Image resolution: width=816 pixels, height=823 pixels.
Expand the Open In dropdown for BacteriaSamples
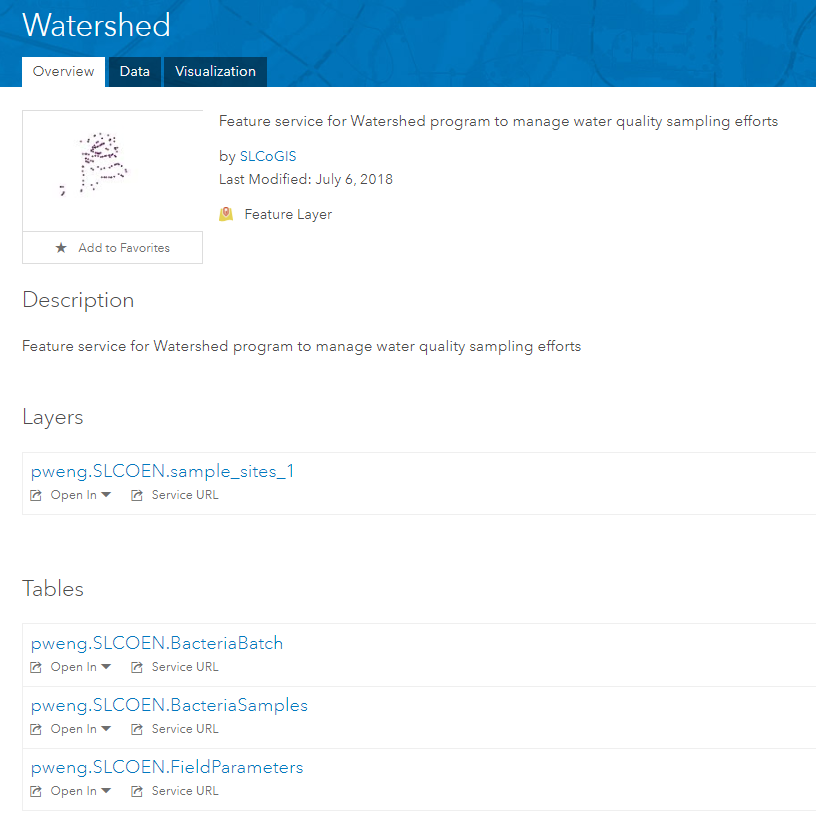point(81,729)
